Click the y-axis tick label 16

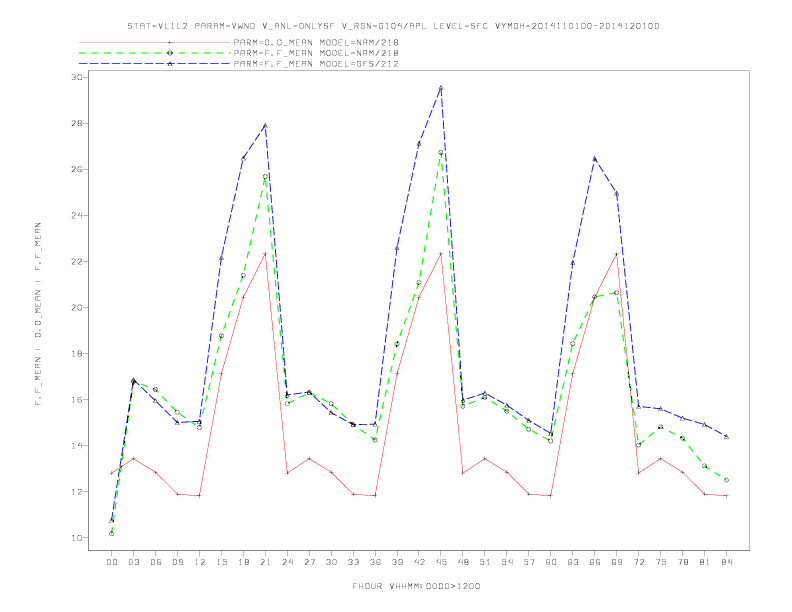click(x=77, y=399)
